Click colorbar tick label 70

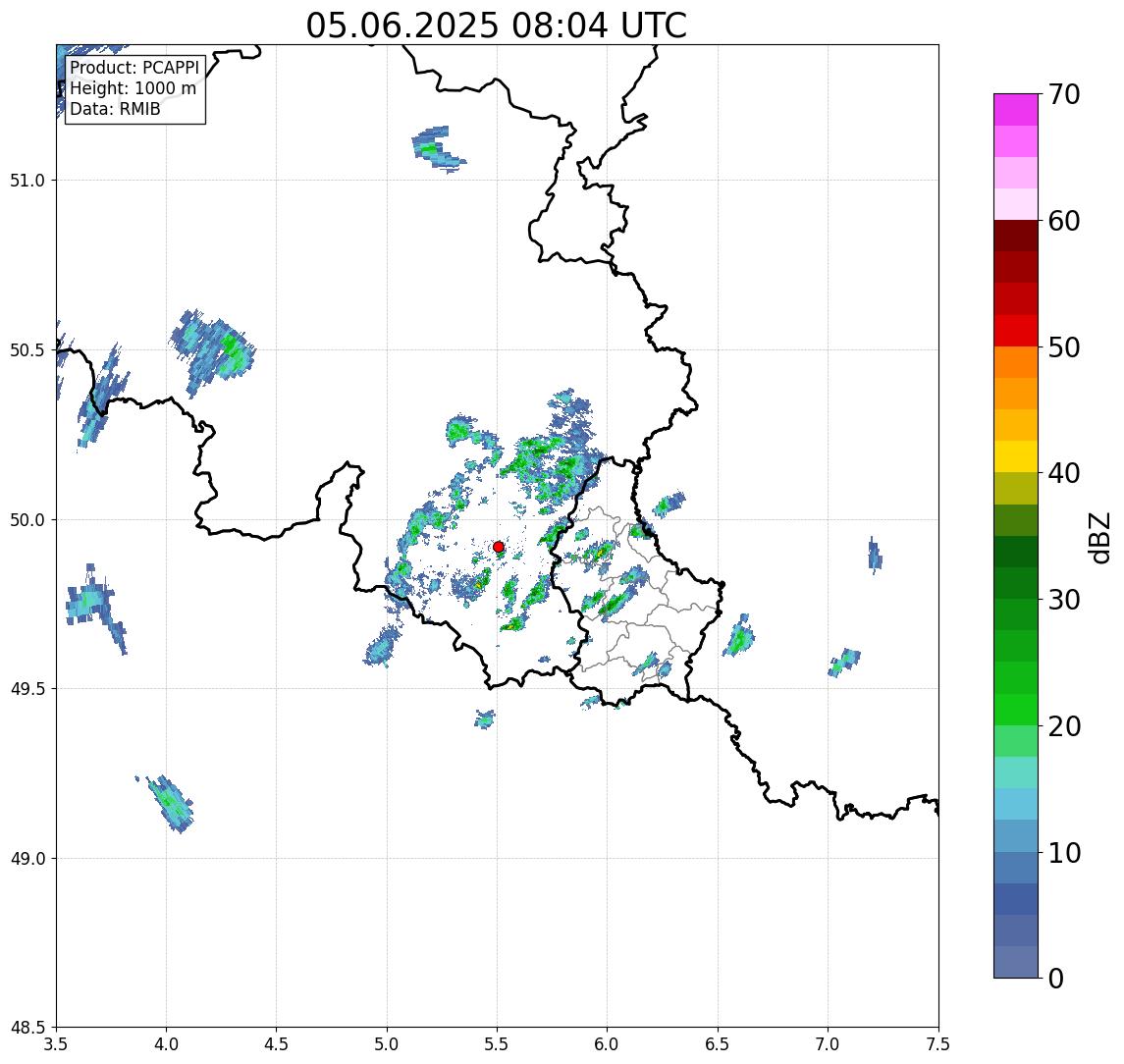[1064, 94]
